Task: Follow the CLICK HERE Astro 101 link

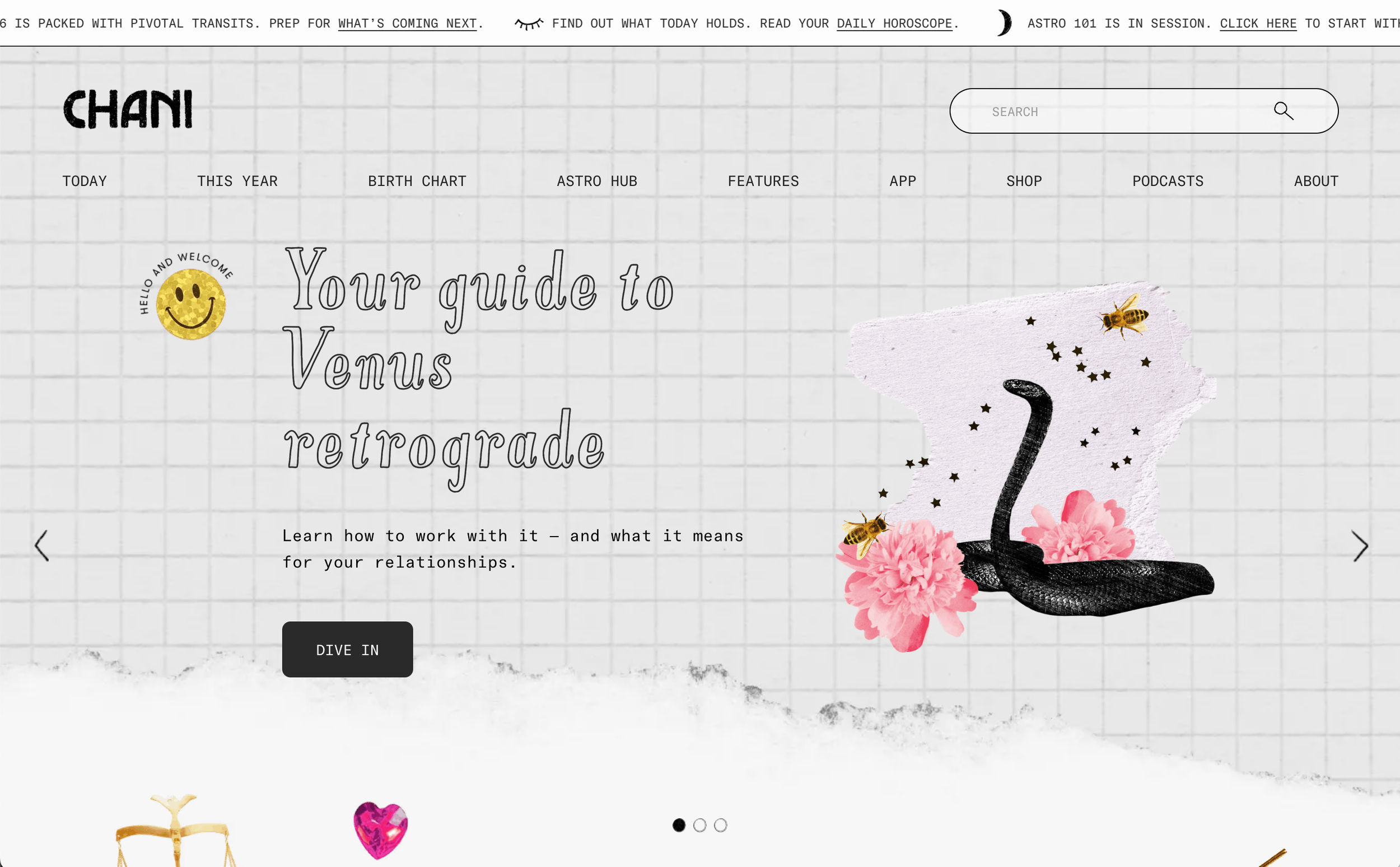Action: (1258, 24)
